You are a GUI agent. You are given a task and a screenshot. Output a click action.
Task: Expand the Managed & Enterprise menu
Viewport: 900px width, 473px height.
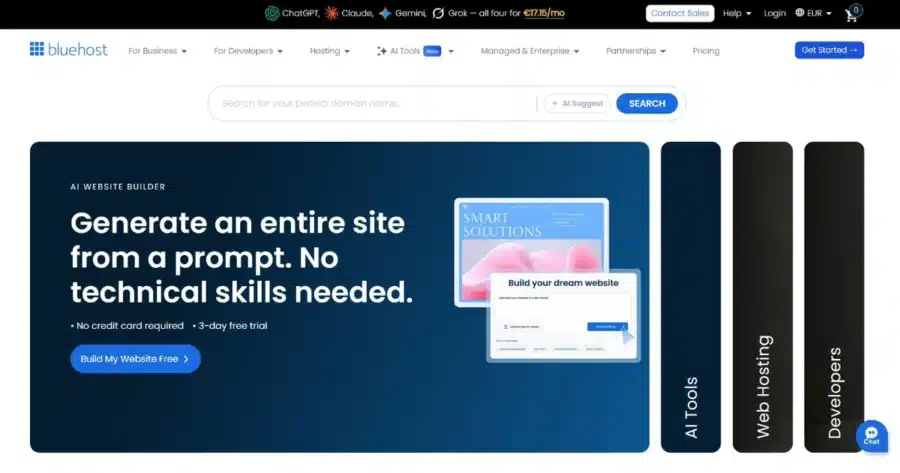pyautogui.click(x=530, y=51)
